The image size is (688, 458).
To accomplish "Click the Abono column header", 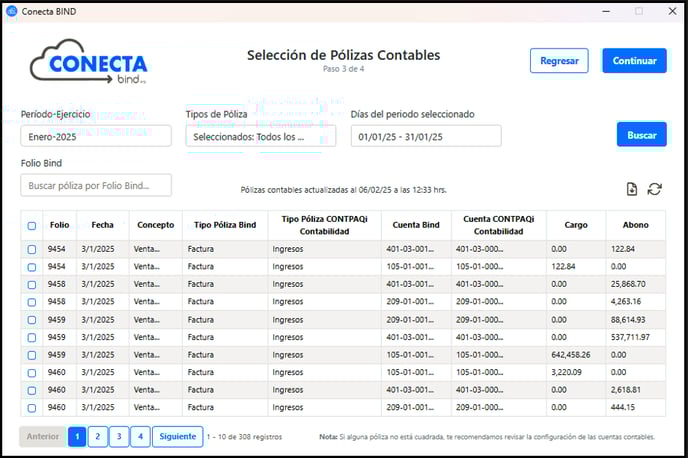I will [x=636, y=225].
